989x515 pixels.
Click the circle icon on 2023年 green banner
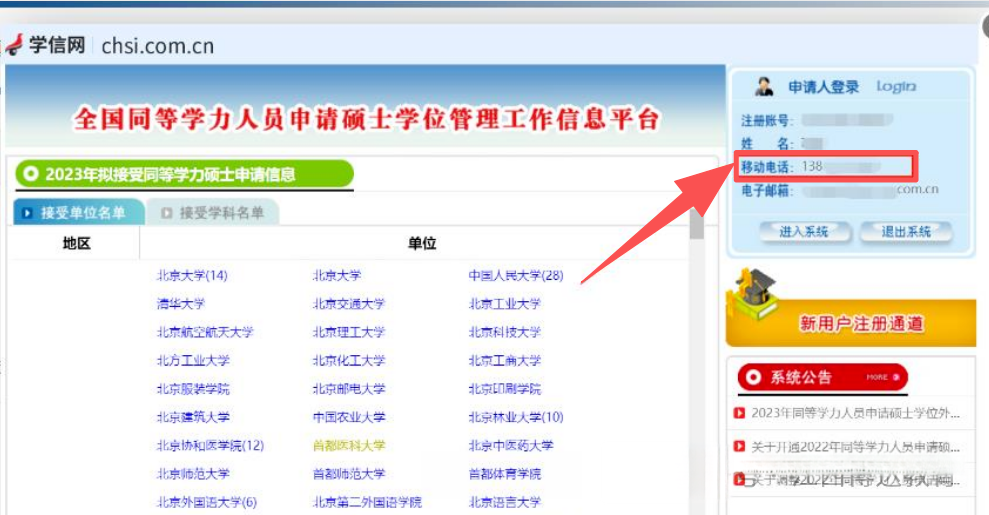point(30,173)
